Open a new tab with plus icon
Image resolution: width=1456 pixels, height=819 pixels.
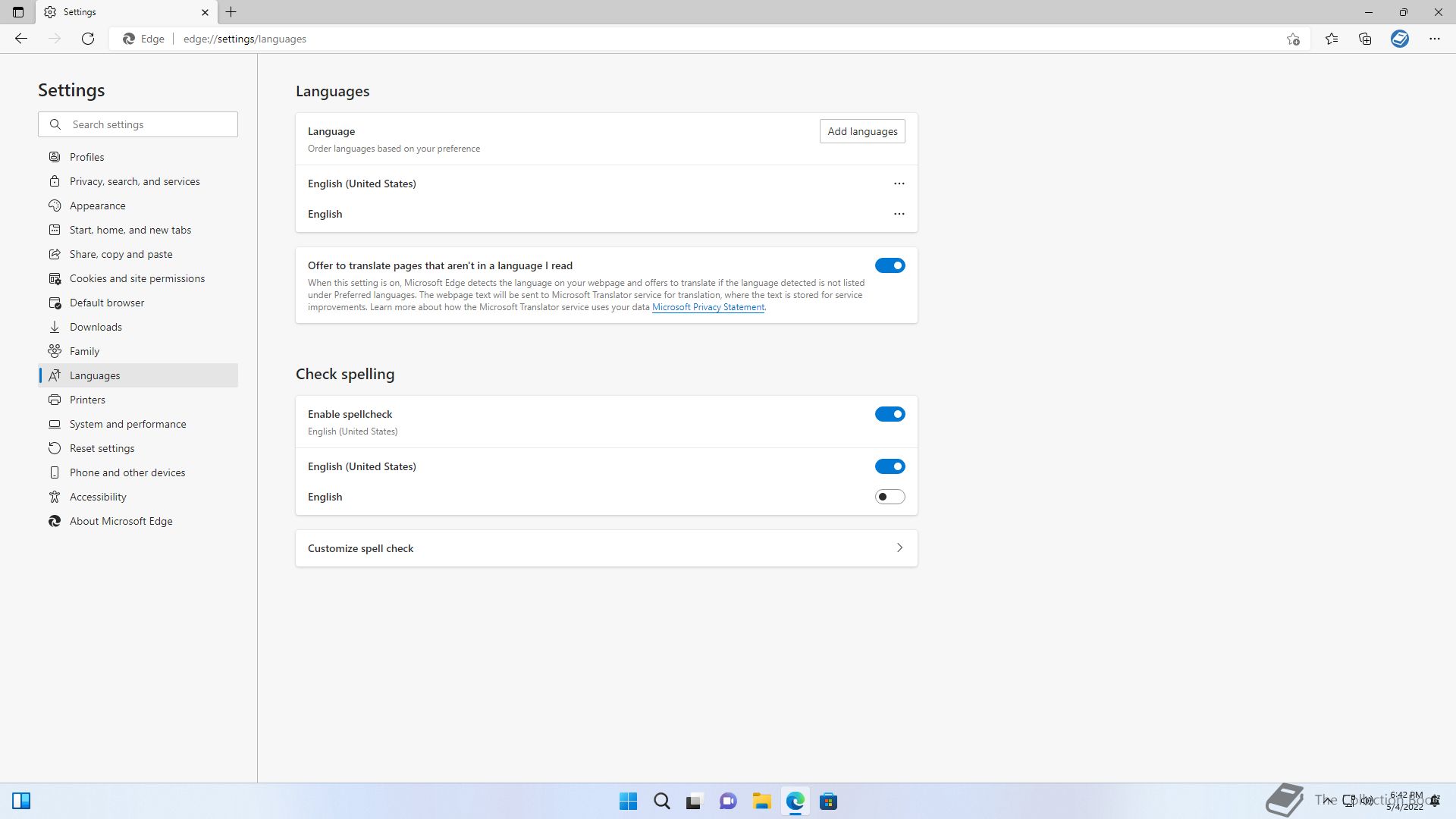click(231, 12)
